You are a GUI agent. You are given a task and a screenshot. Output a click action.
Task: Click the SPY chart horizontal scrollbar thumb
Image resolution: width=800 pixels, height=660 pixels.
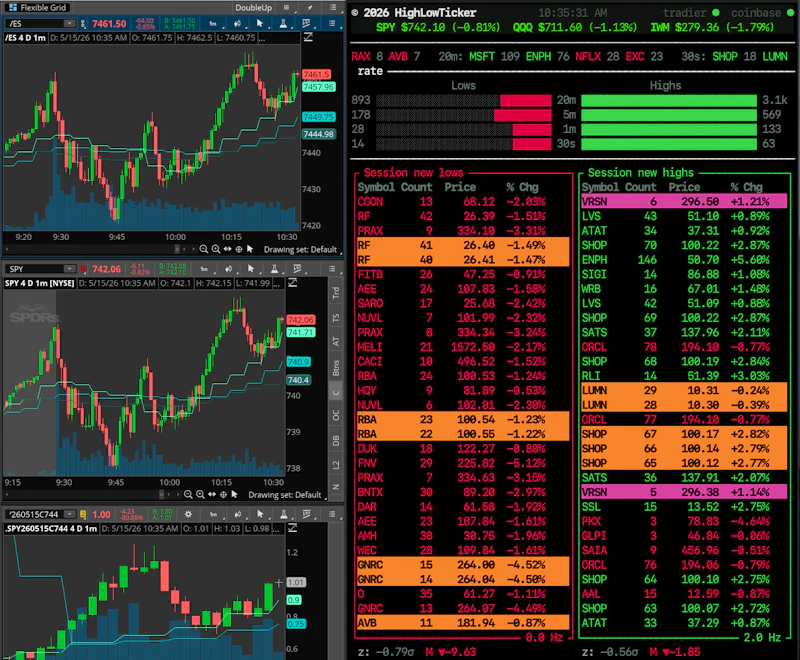[162, 495]
